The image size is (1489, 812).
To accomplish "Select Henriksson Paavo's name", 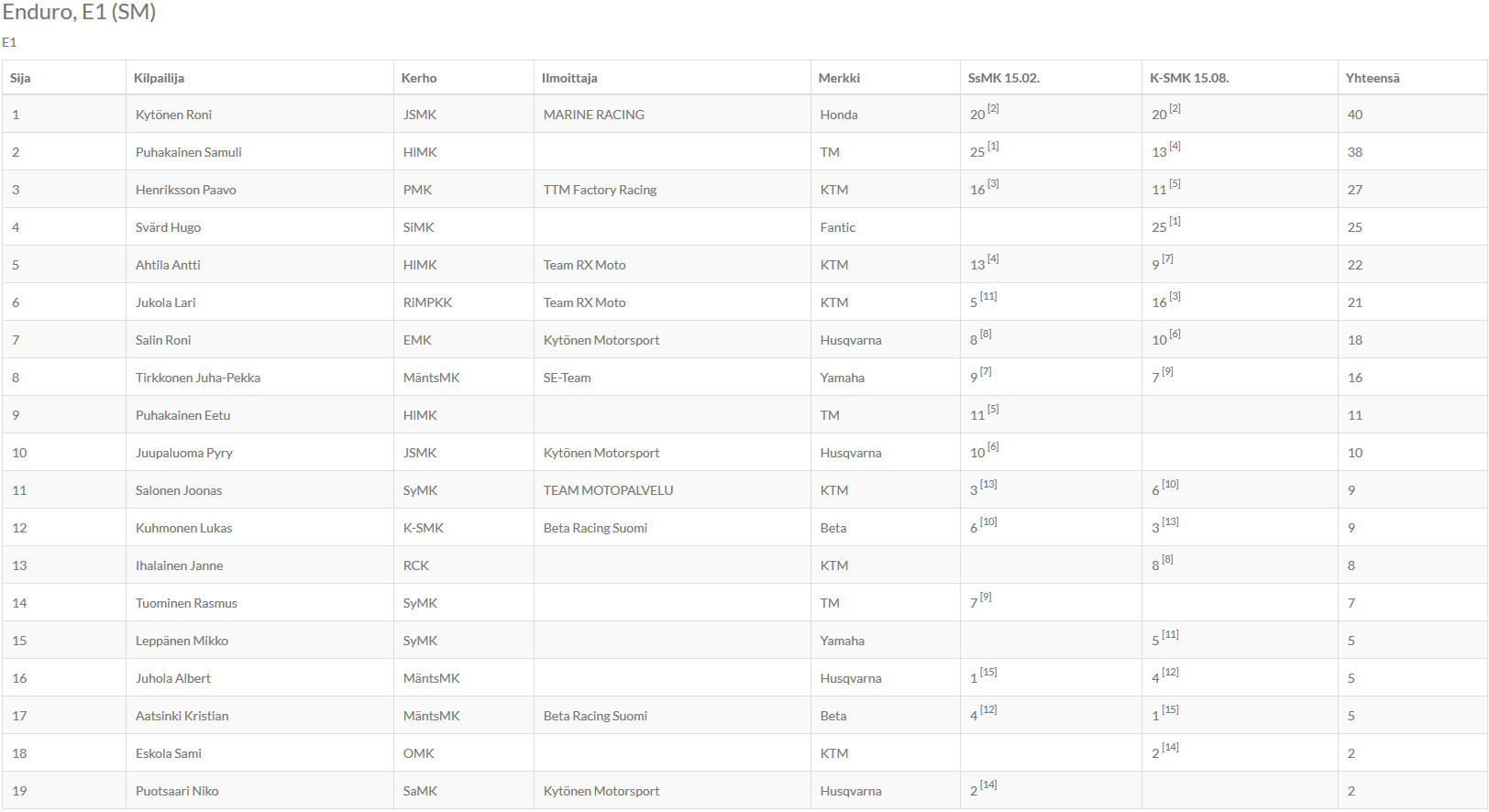I will click(x=186, y=190).
